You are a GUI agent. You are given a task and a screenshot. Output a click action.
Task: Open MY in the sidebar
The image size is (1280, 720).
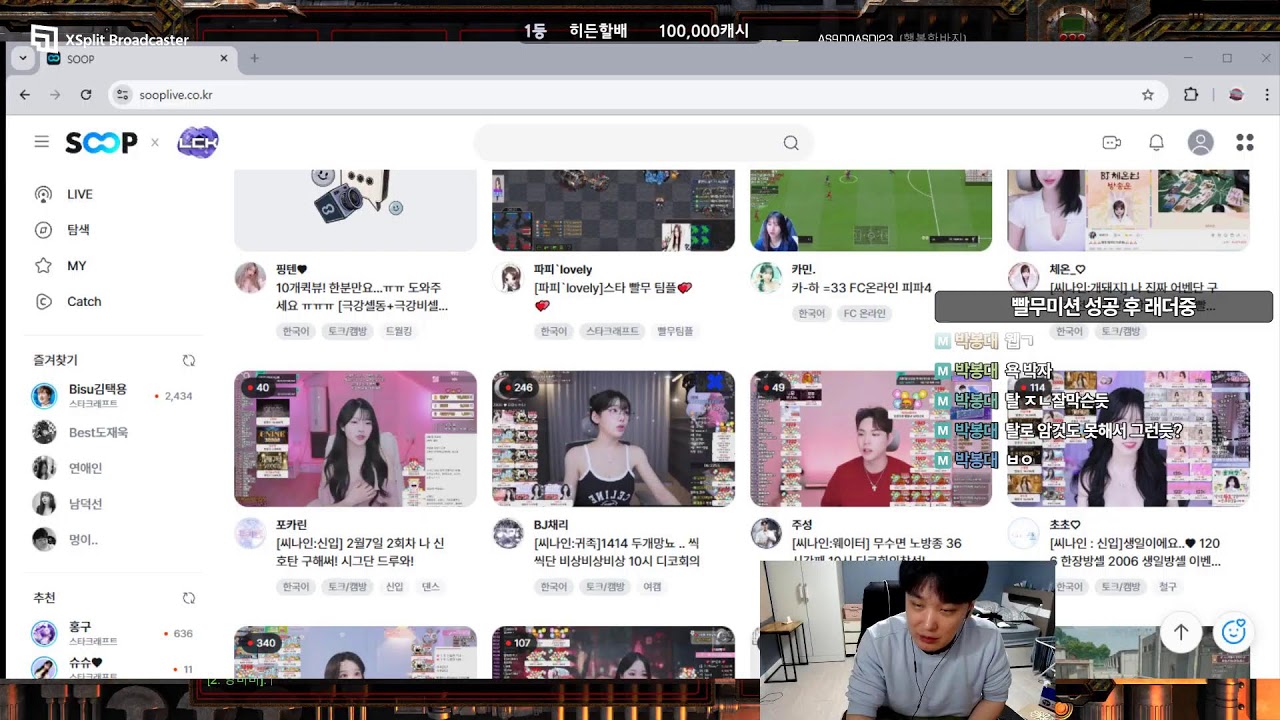pos(77,266)
